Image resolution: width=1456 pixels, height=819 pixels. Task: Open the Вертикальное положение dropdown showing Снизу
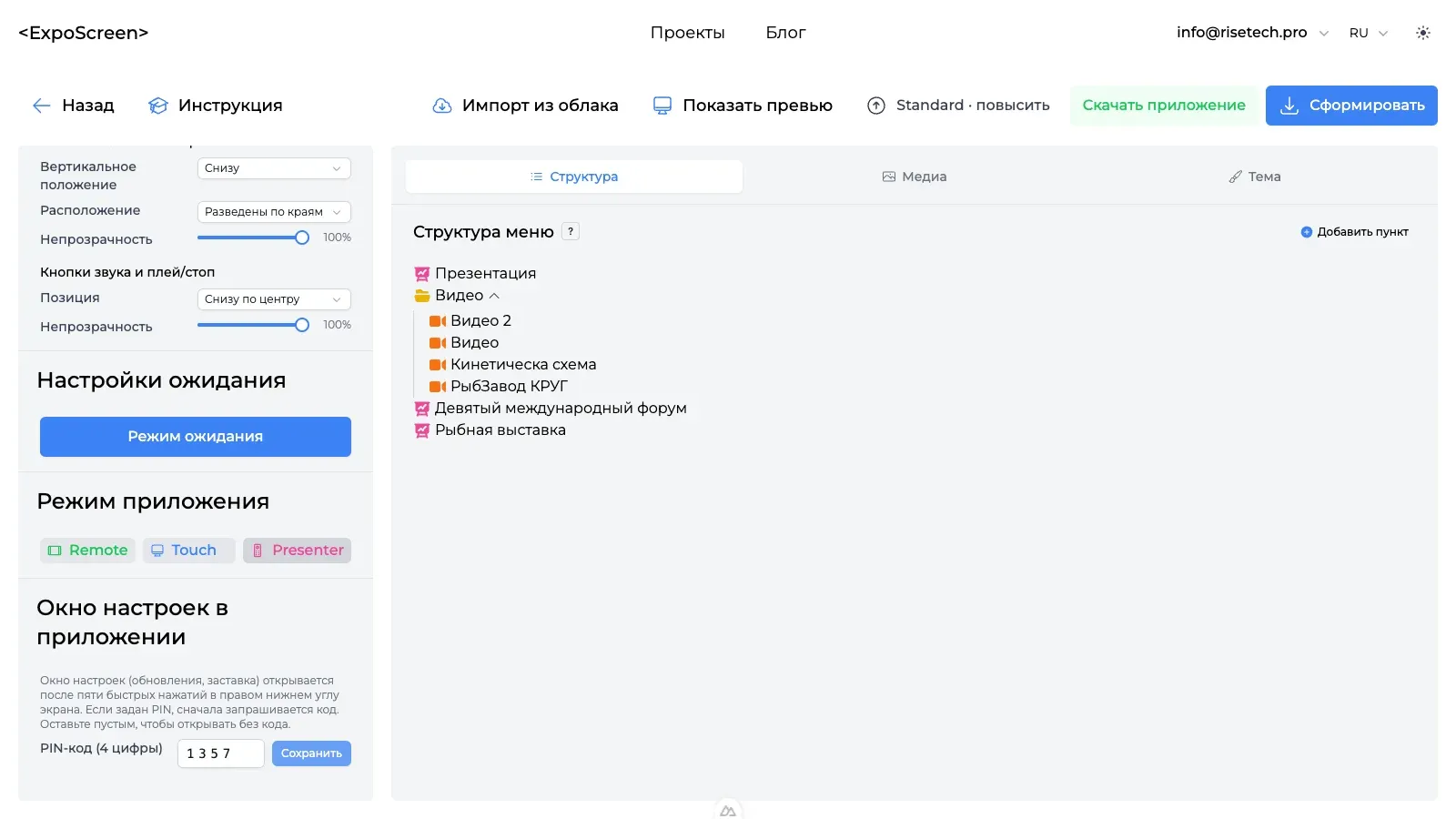(x=274, y=168)
